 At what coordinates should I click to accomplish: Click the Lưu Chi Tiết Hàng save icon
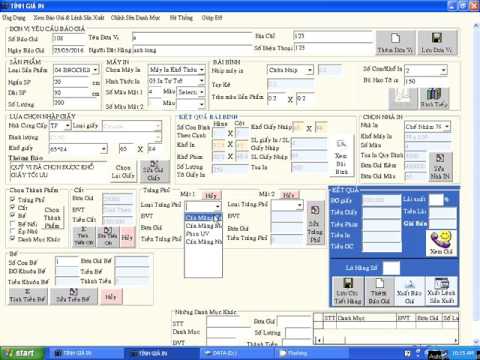click(x=348, y=291)
